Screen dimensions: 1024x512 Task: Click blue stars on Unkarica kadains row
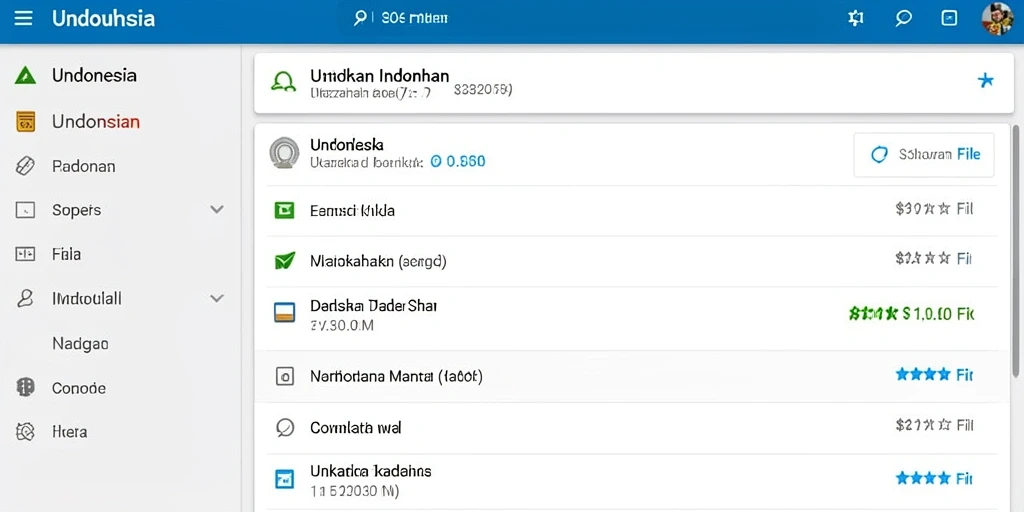coord(923,479)
